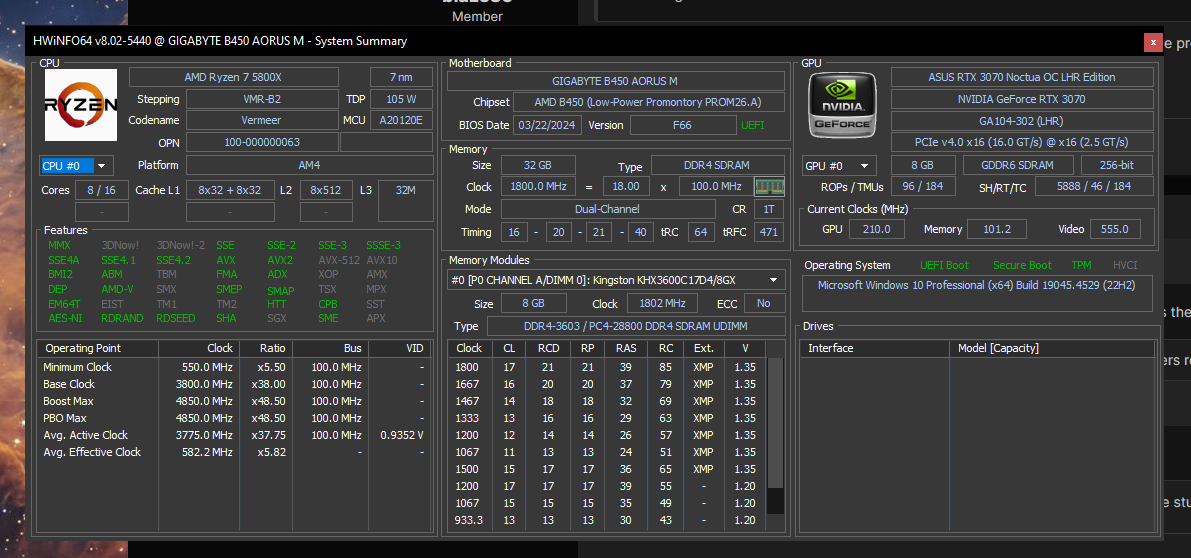
Task: Close the HWiNFO64 System Summary window
Action: coord(1153,42)
